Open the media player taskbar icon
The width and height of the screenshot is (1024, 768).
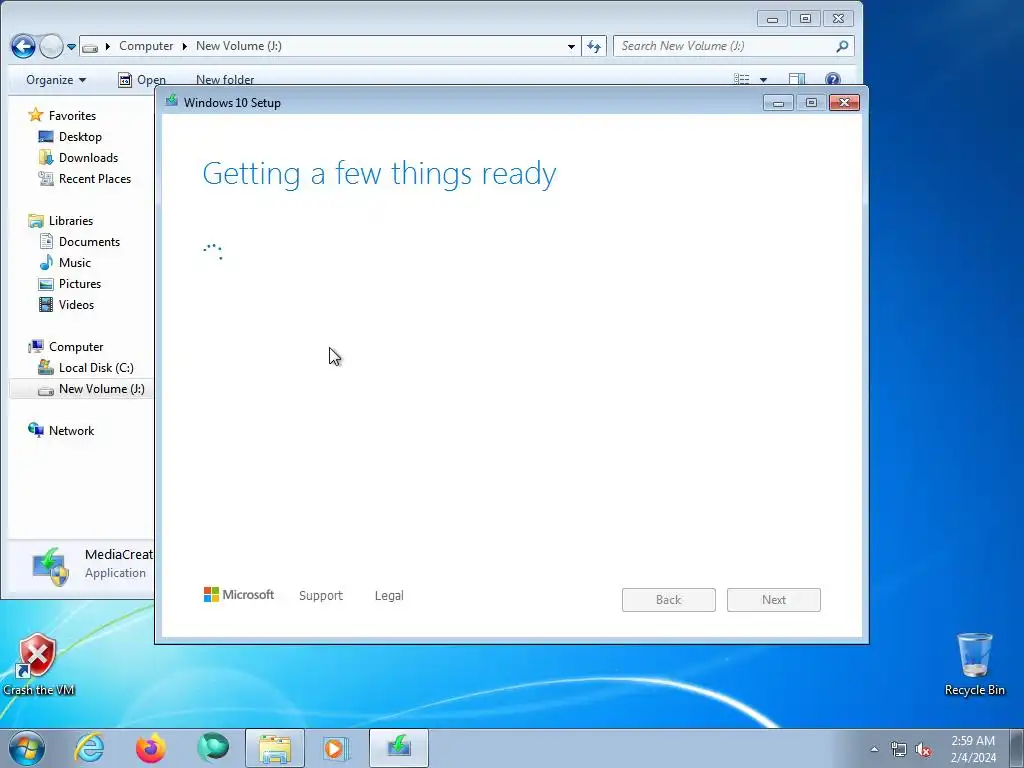(336, 748)
